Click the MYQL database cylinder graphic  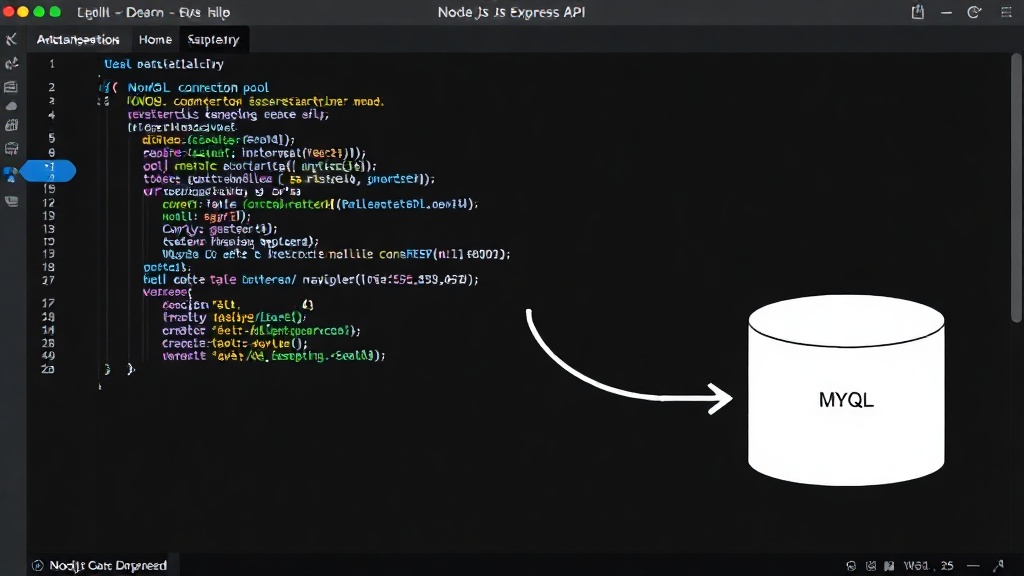[x=846, y=390]
